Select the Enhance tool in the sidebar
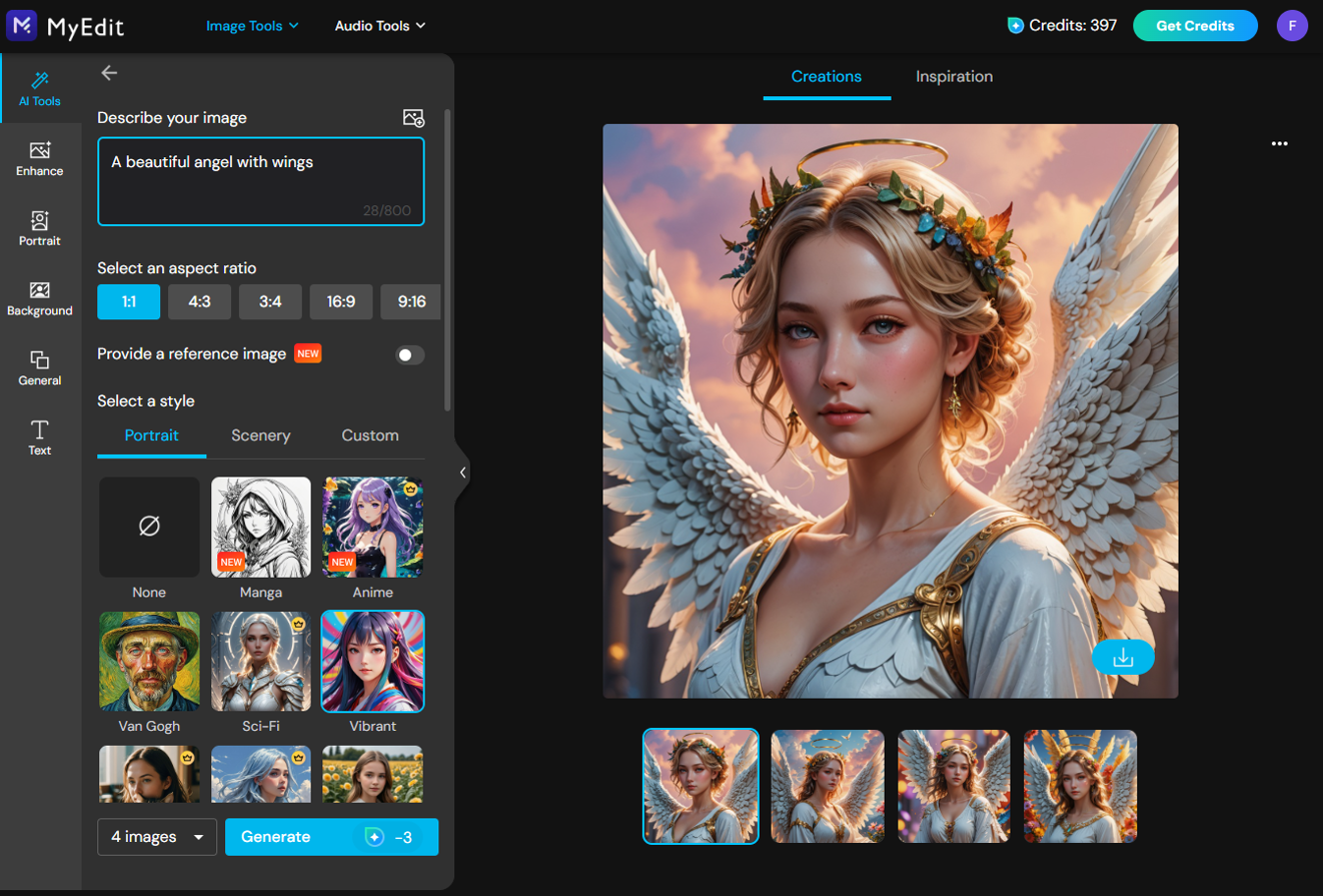The height and width of the screenshot is (896, 1323). click(39, 157)
